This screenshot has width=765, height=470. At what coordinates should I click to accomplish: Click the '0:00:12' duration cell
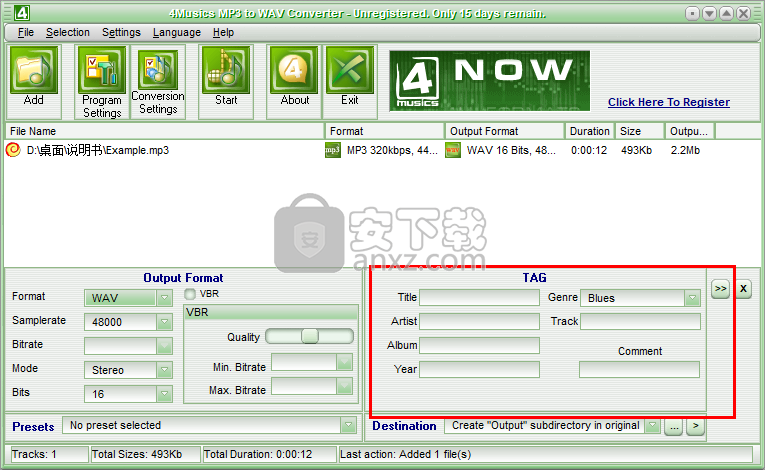[x=589, y=150]
